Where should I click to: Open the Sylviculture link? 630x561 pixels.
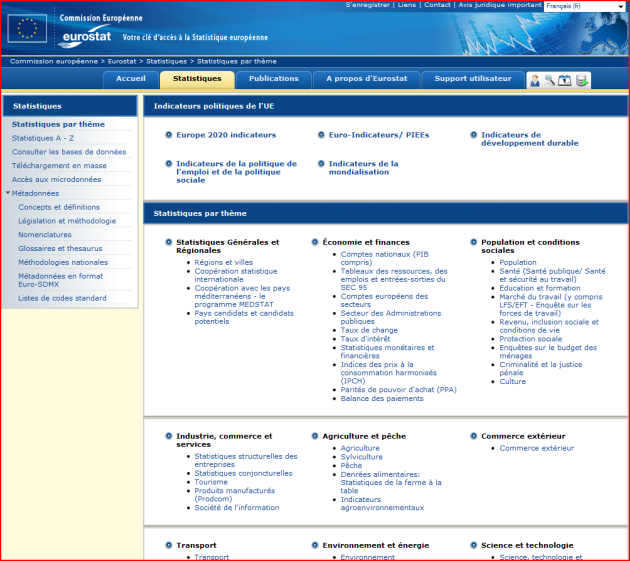click(362, 457)
